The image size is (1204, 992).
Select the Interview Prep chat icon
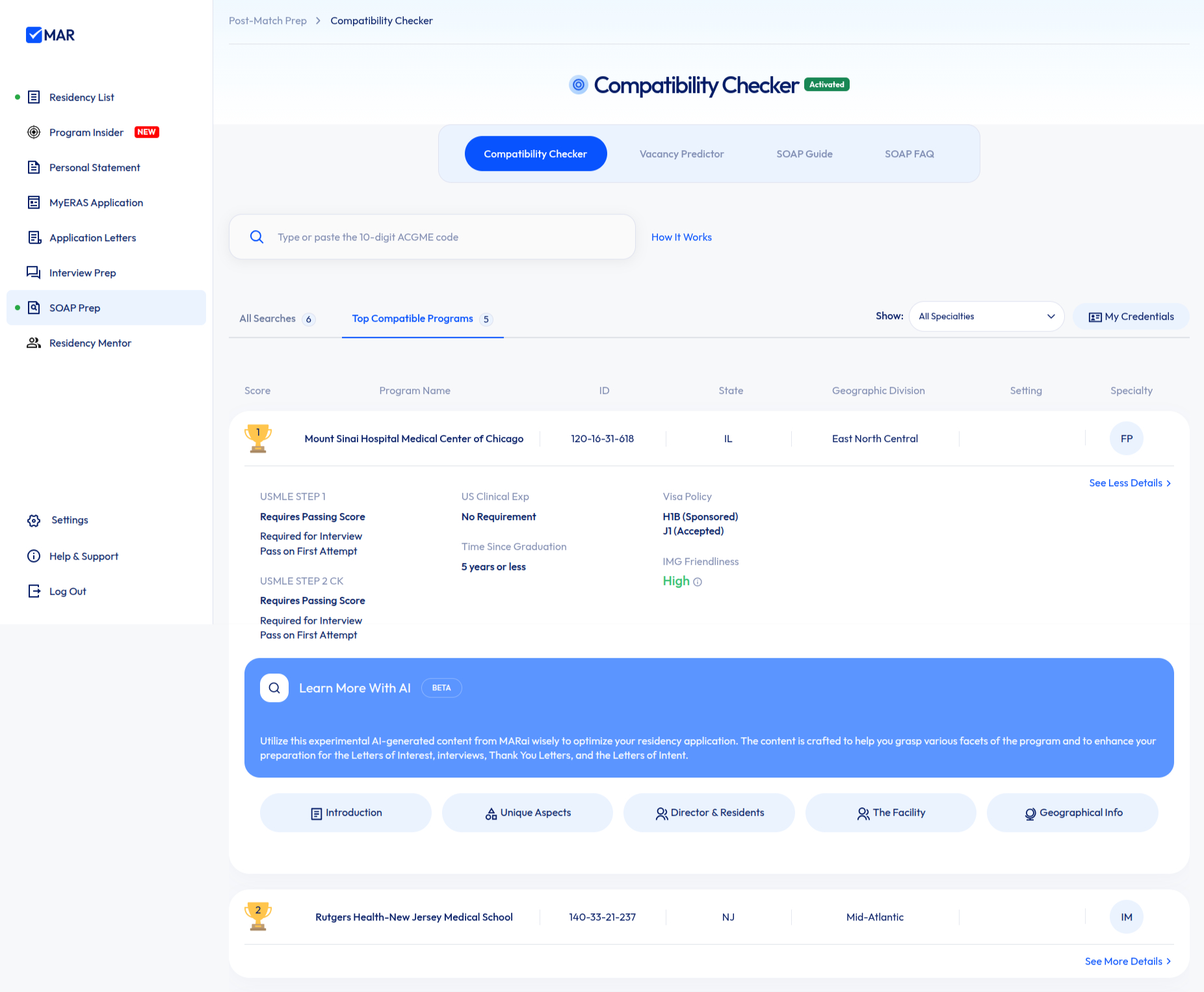34,272
